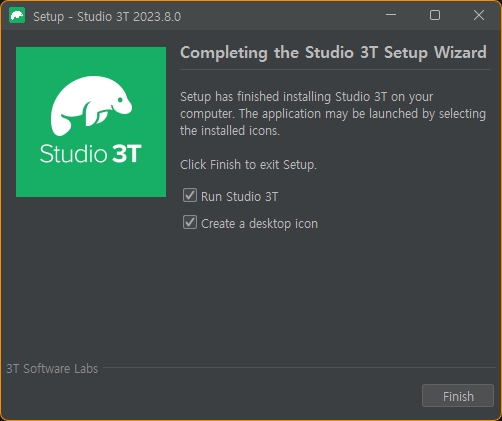Click the large Studio 3T manatee logo
Screen dimensions: 502x421
91,122
